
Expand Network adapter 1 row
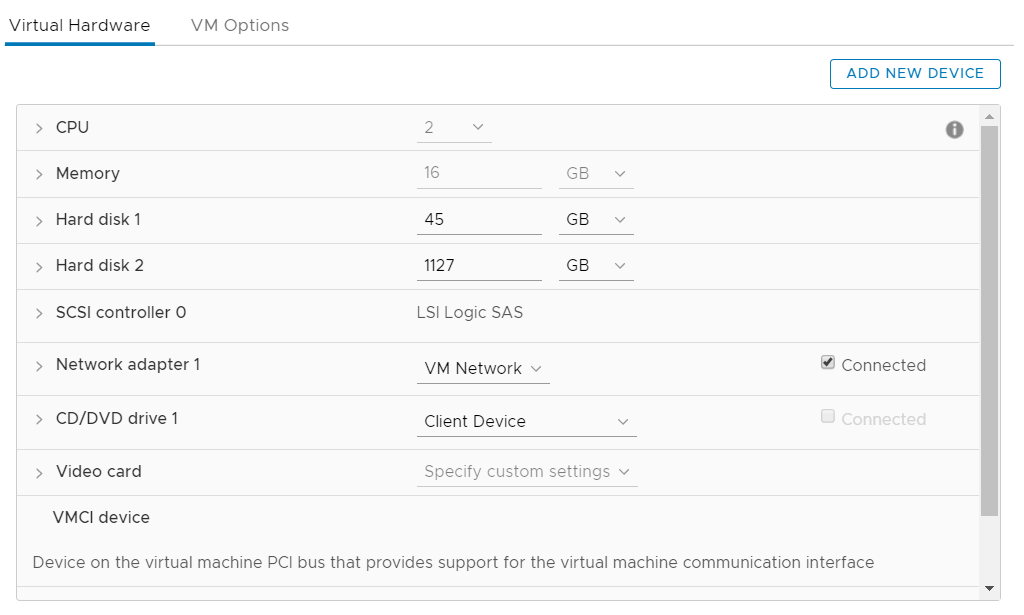pos(39,366)
